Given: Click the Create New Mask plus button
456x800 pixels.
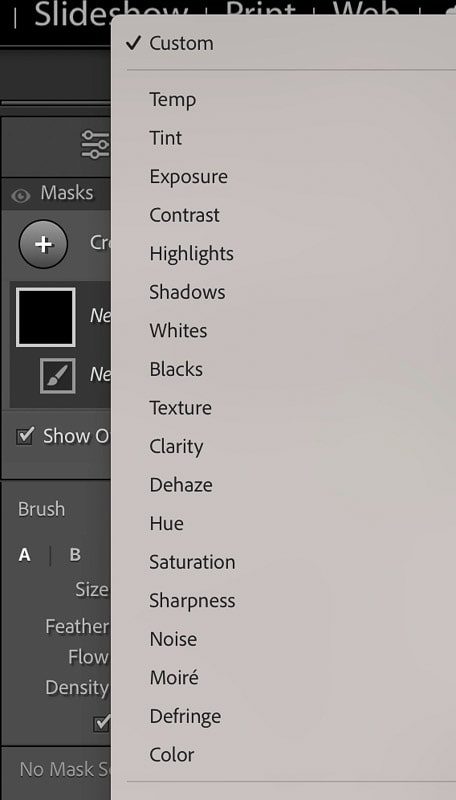Looking at the screenshot, I should (43, 244).
